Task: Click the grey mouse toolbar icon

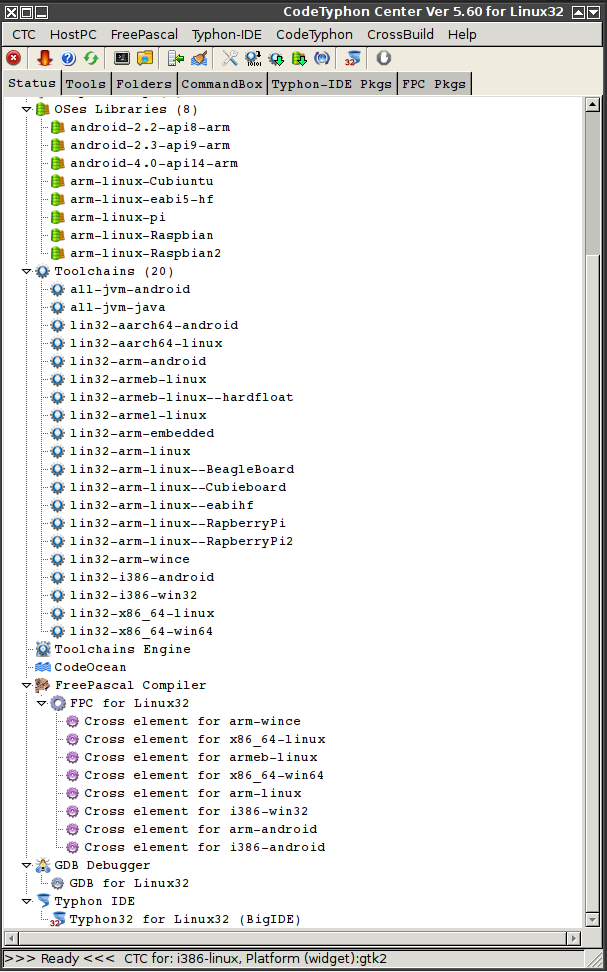Action: (x=384, y=58)
